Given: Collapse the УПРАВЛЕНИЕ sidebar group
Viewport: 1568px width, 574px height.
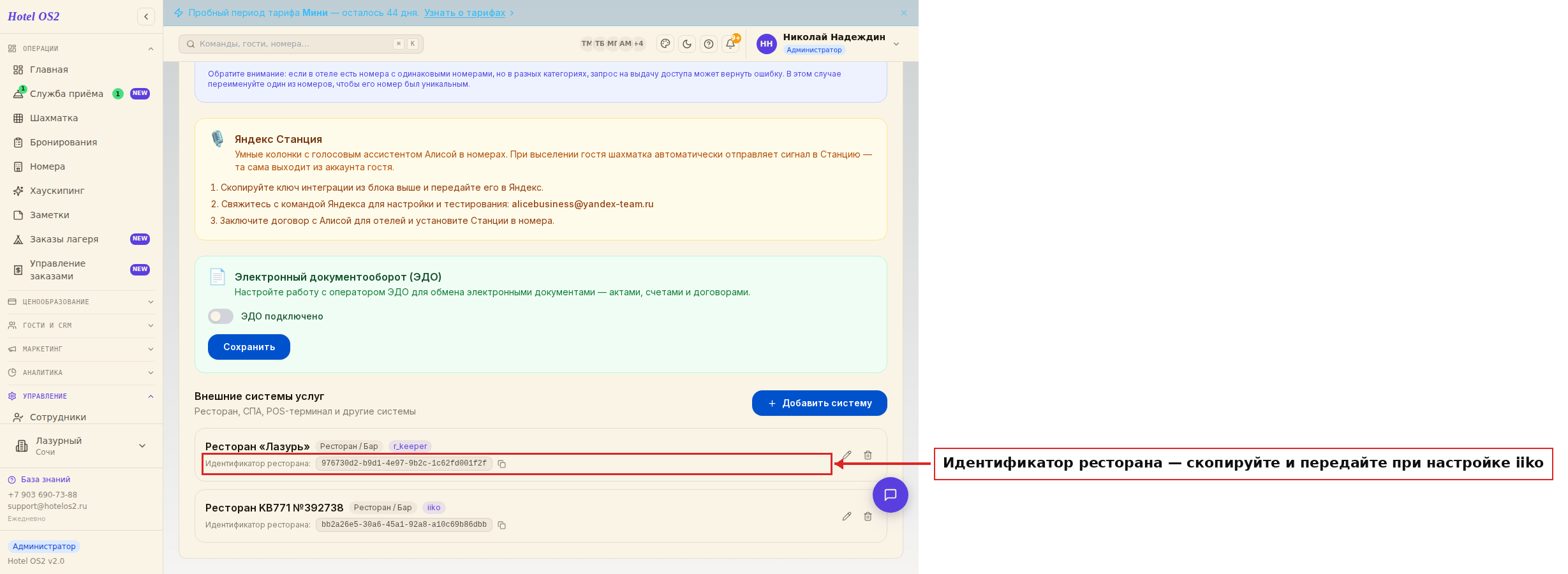Looking at the screenshot, I should coord(81,396).
